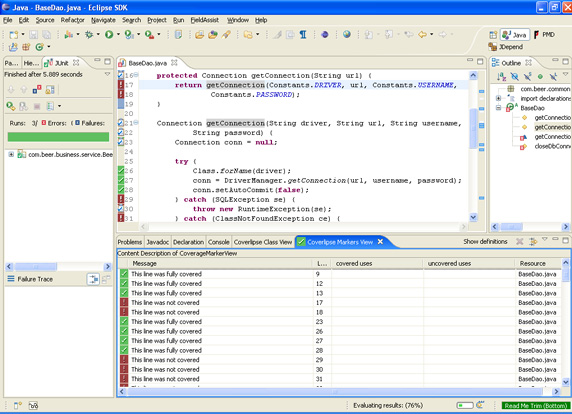Switch to the Coverlipse Class View tab
The height and width of the screenshot is (414, 572).
263,242
